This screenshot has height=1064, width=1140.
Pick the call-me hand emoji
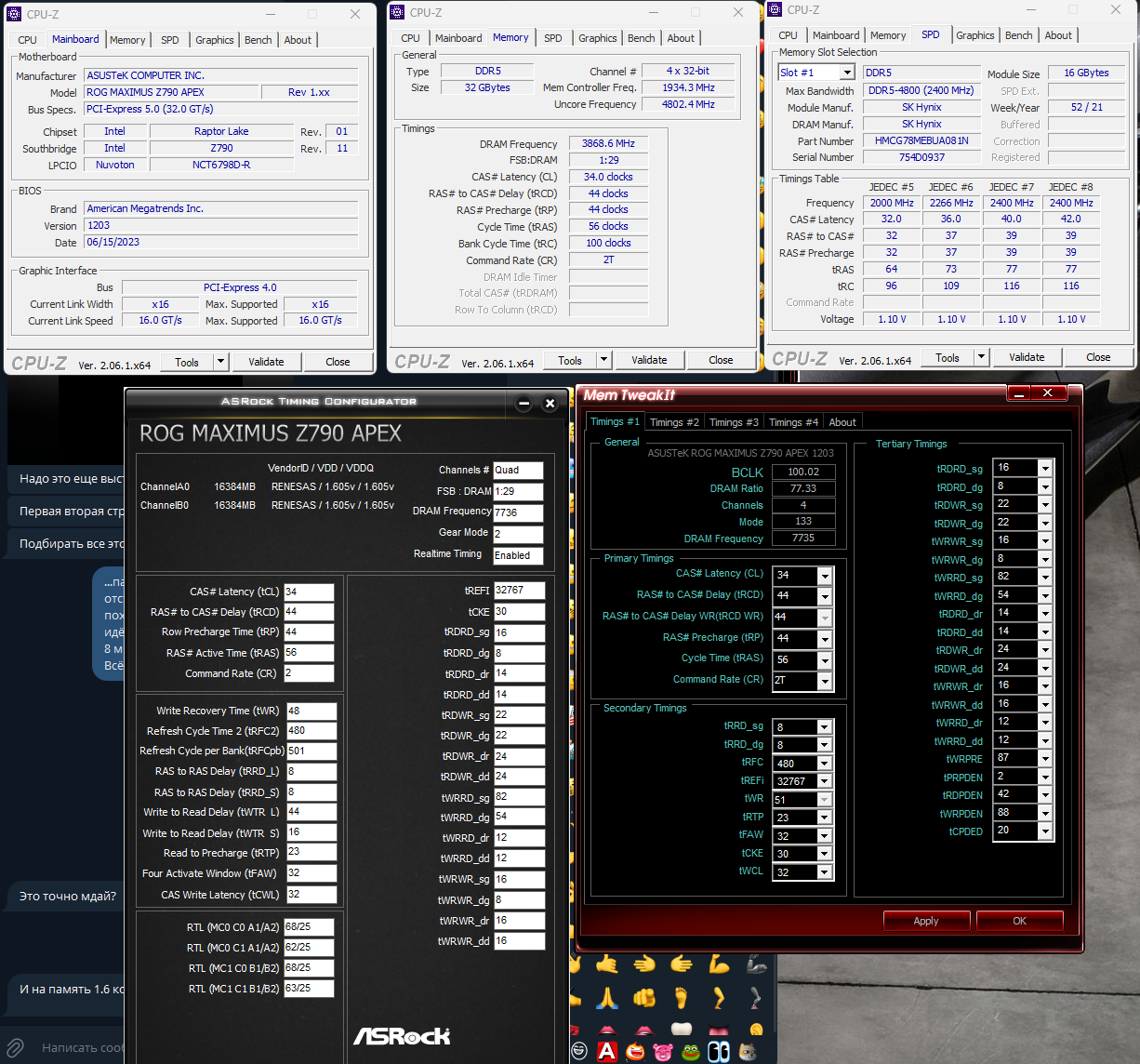[607, 964]
